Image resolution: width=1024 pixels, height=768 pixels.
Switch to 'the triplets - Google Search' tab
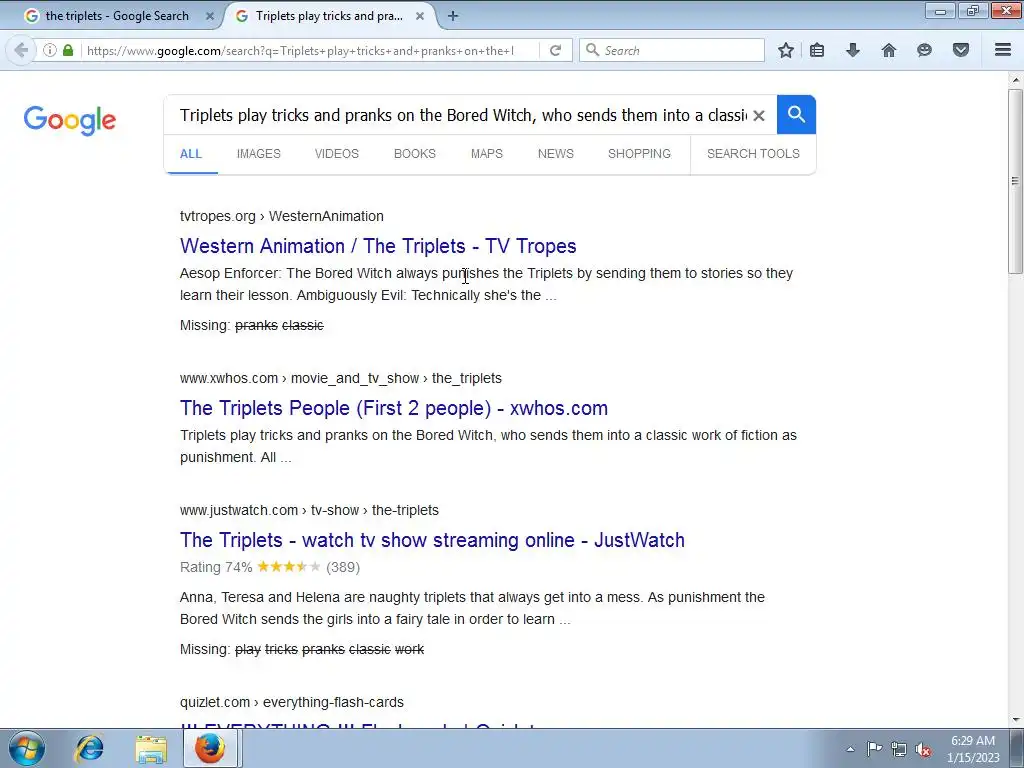click(x=117, y=16)
